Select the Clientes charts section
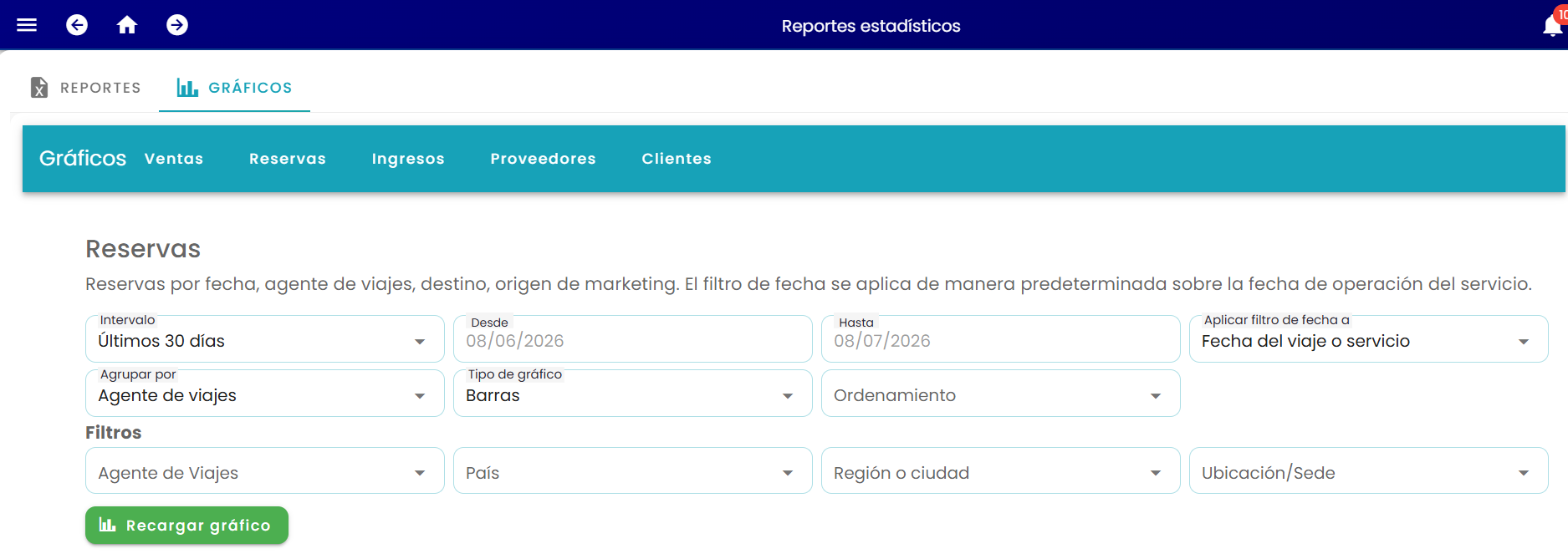Viewport: 1568px width, 559px height. pyautogui.click(x=677, y=159)
